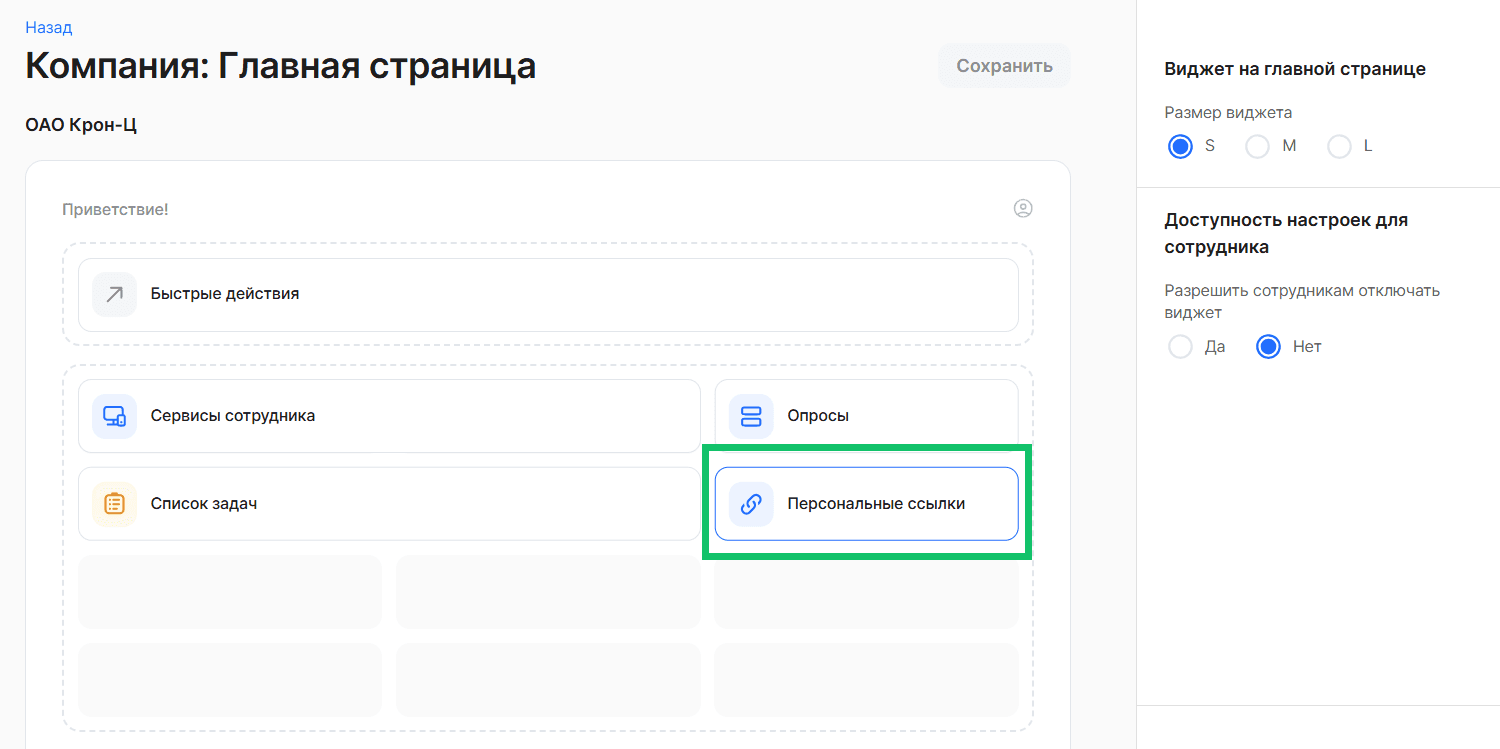Select Нет under widget availability settings

[1268, 346]
